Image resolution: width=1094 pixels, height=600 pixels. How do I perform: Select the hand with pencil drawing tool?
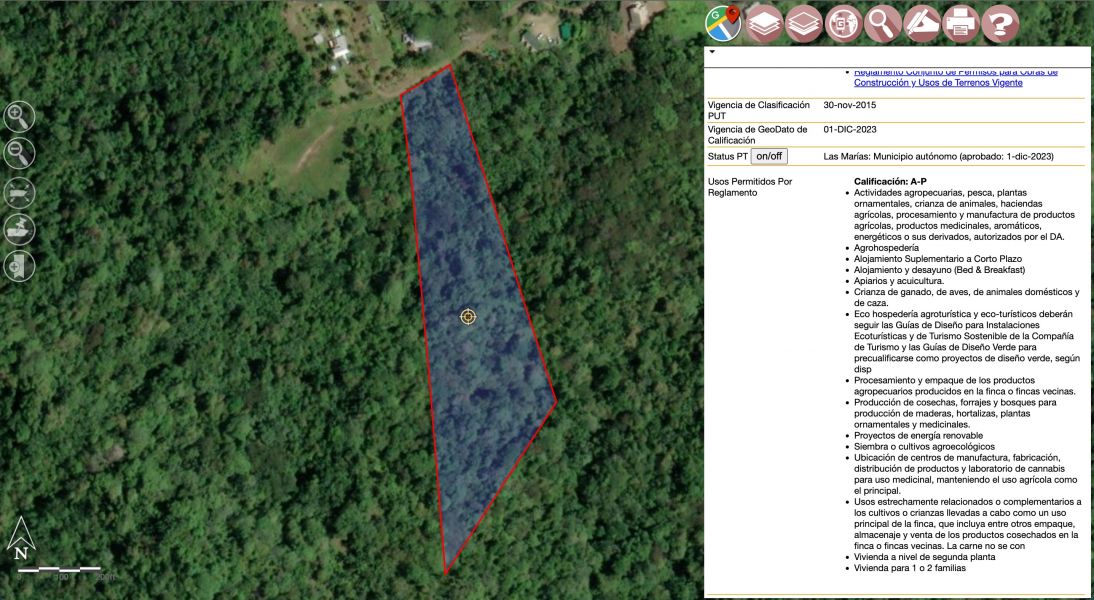tap(922, 22)
